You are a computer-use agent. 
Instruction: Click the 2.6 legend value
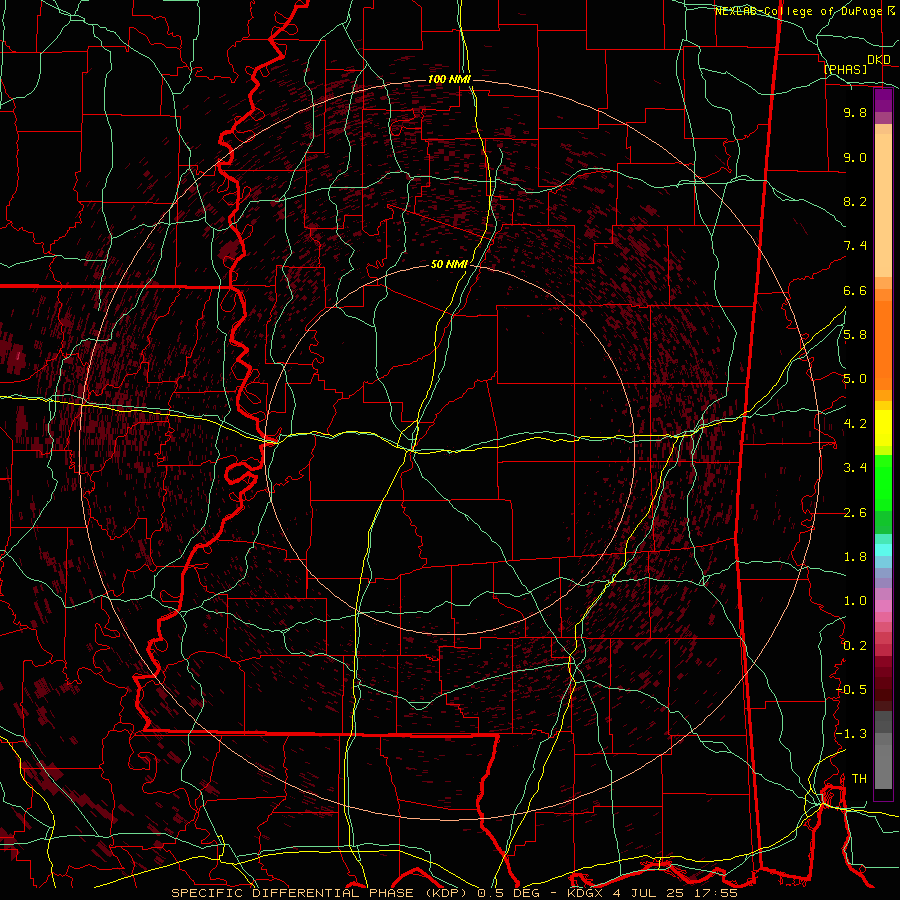855,513
